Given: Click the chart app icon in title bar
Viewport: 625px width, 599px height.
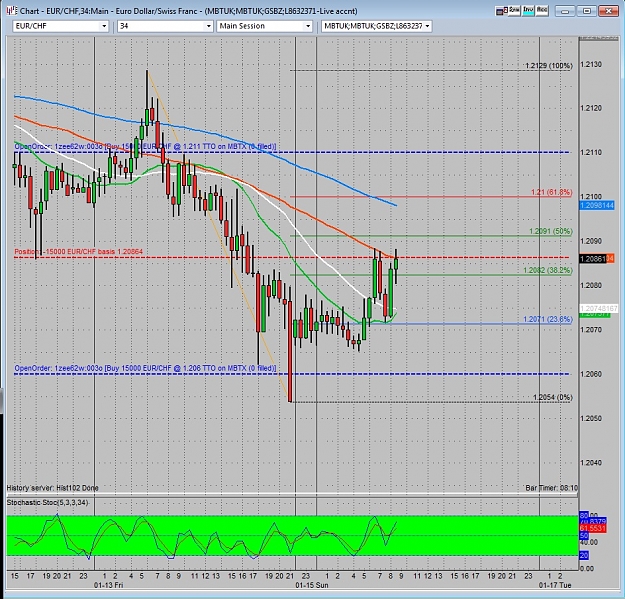Looking at the screenshot, I should [11, 11].
